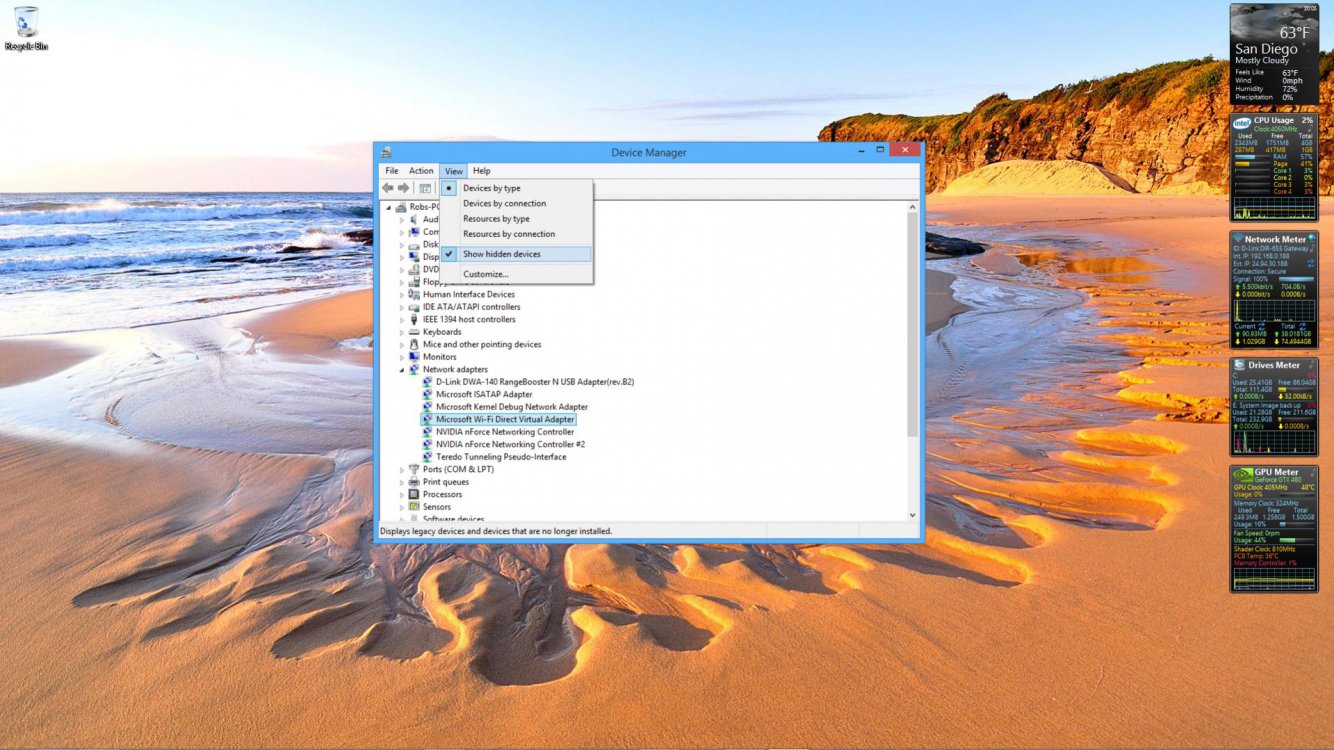1334x750 pixels.
Task: Click the Drives Meter gadget title
Action: [1274, 365]
